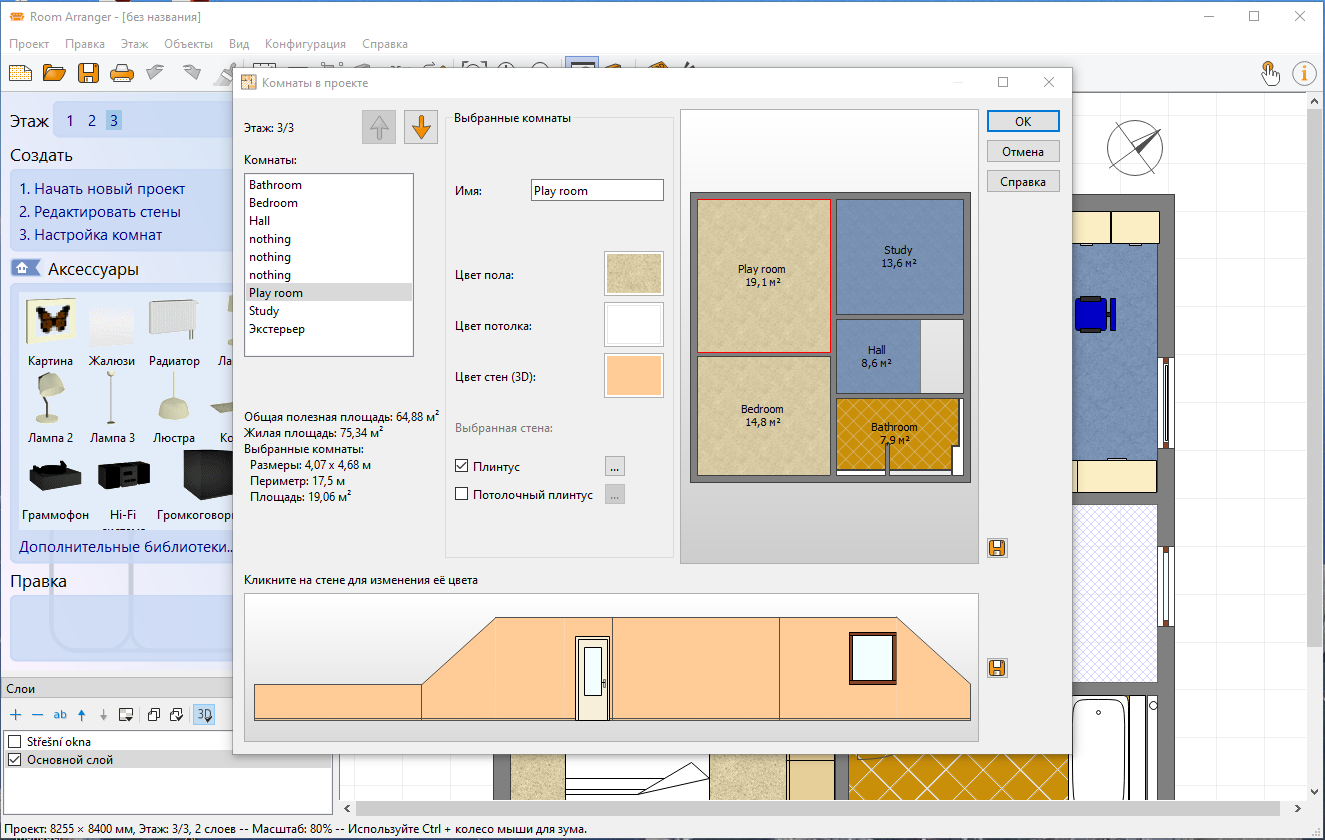The width and height of the screenshot is (1325, 840).
Task: Click the Undo arrow in toolbar
Action: [155, 72]
